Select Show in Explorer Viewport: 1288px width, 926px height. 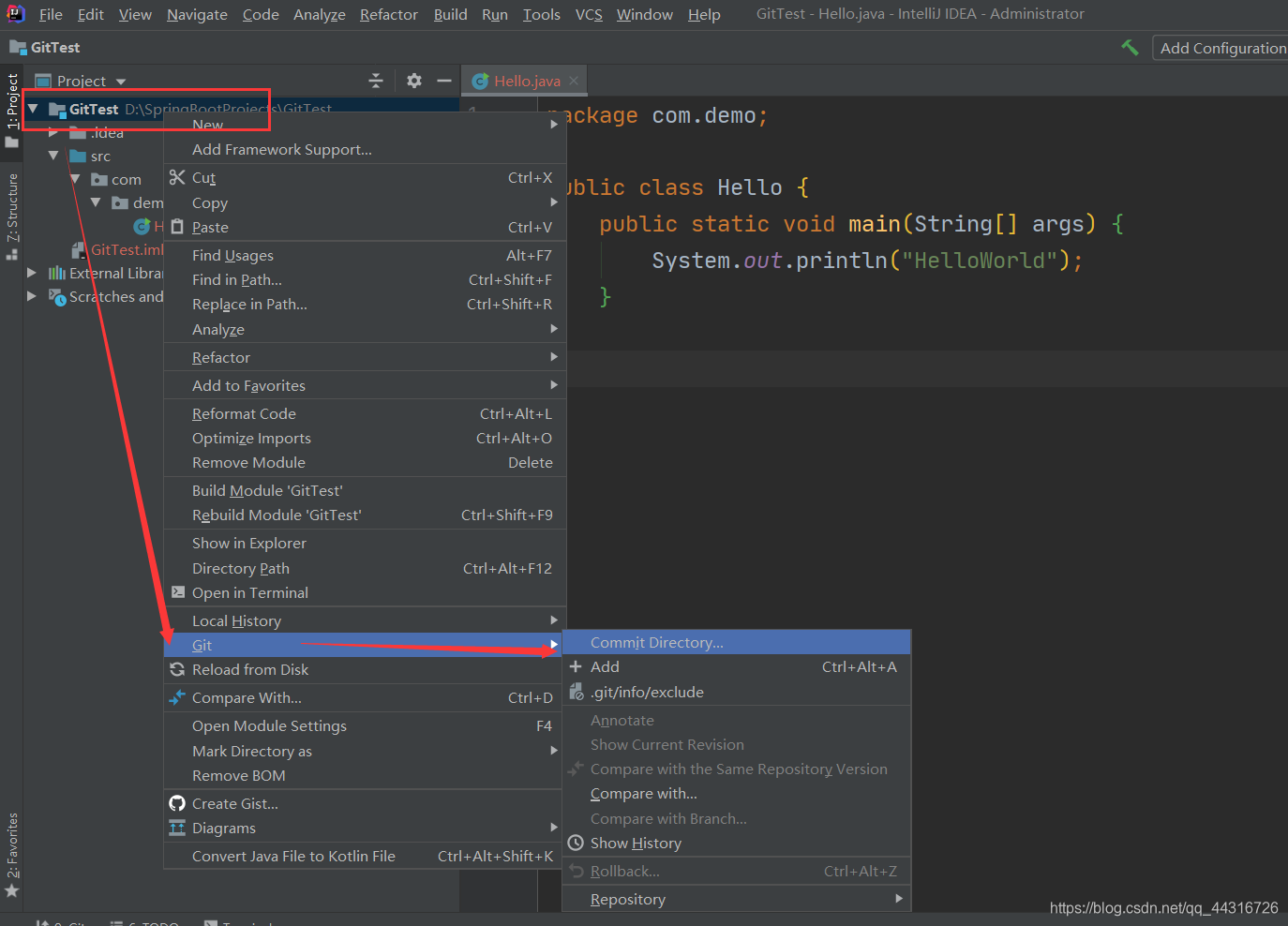coord(365,543)
